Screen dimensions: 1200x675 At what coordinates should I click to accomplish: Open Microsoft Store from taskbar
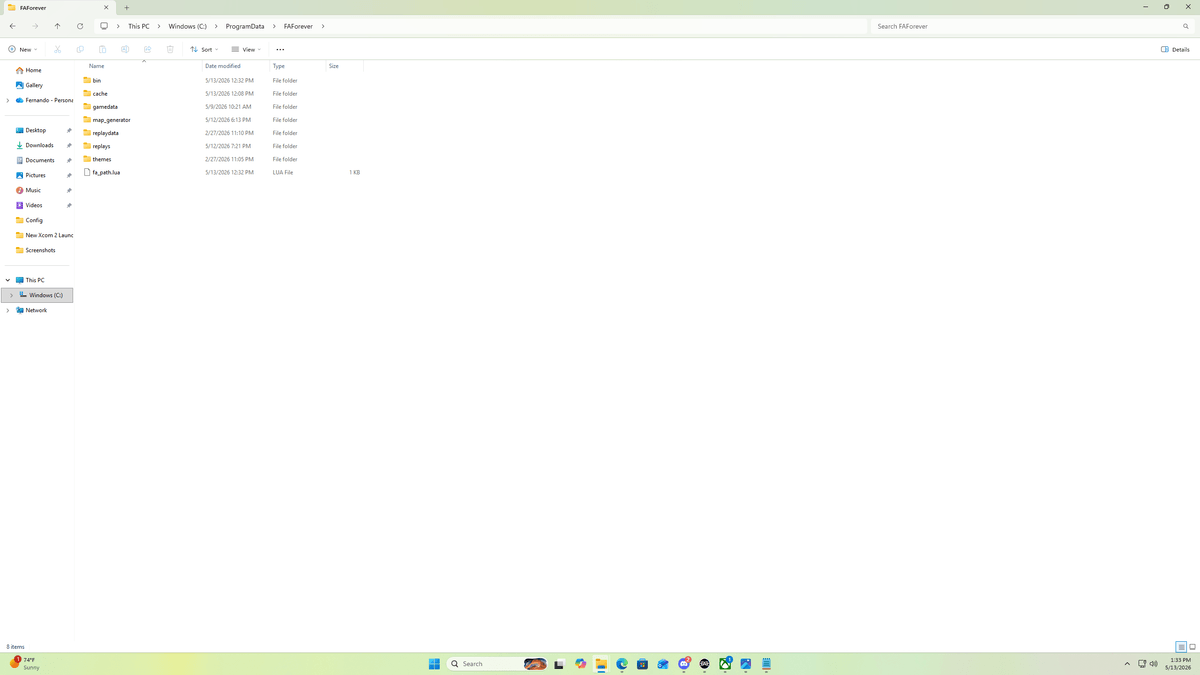(643, 664)
